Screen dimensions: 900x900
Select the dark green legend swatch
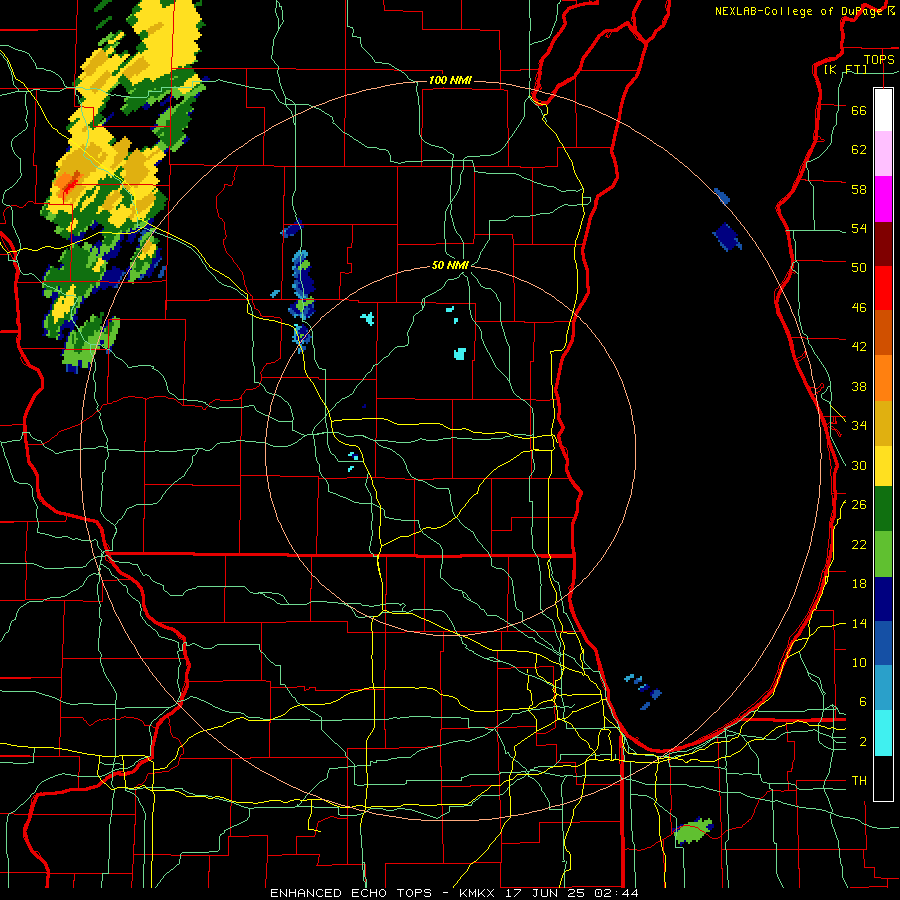(883, 509)
